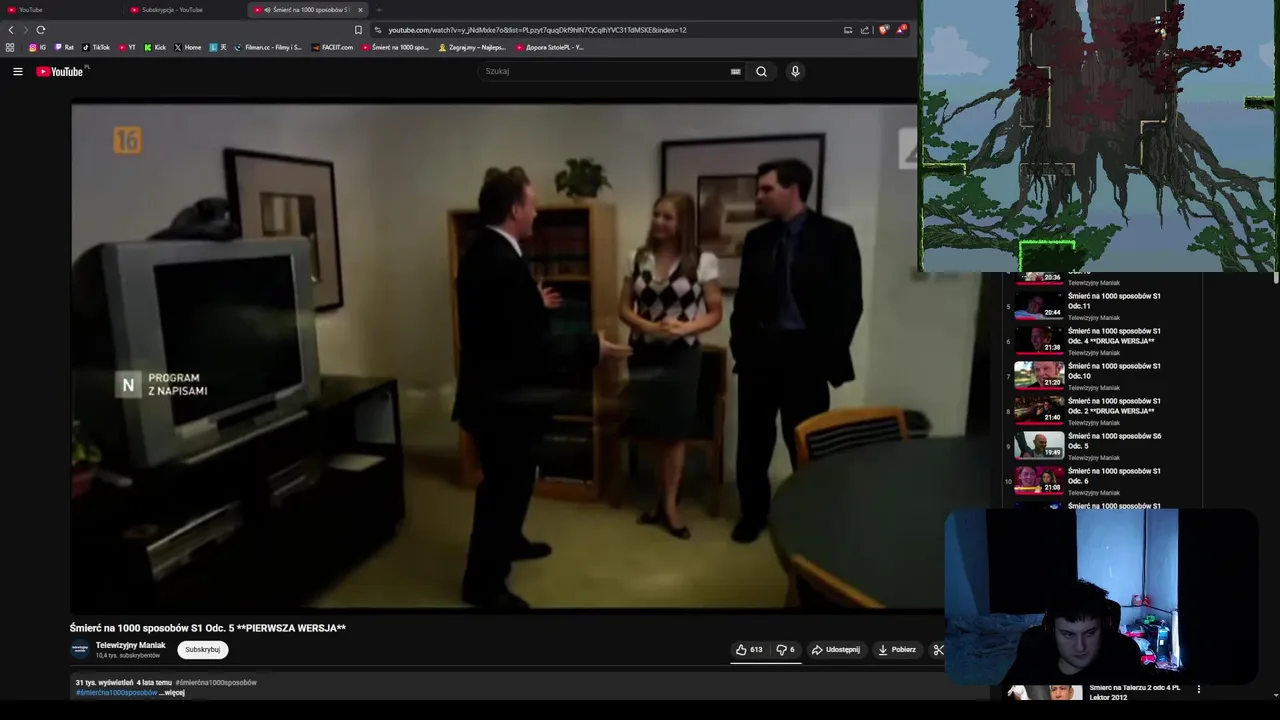
Task: Bookmark this page using the bookmark icon
Action: pyautogui.click(x=358, y=30)
